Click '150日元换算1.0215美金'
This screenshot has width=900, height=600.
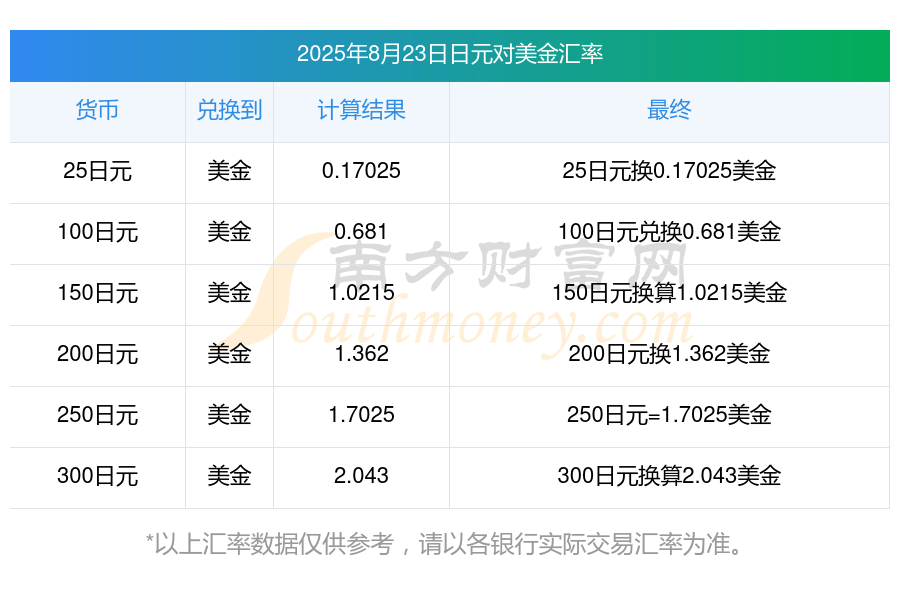coord(669,293)
